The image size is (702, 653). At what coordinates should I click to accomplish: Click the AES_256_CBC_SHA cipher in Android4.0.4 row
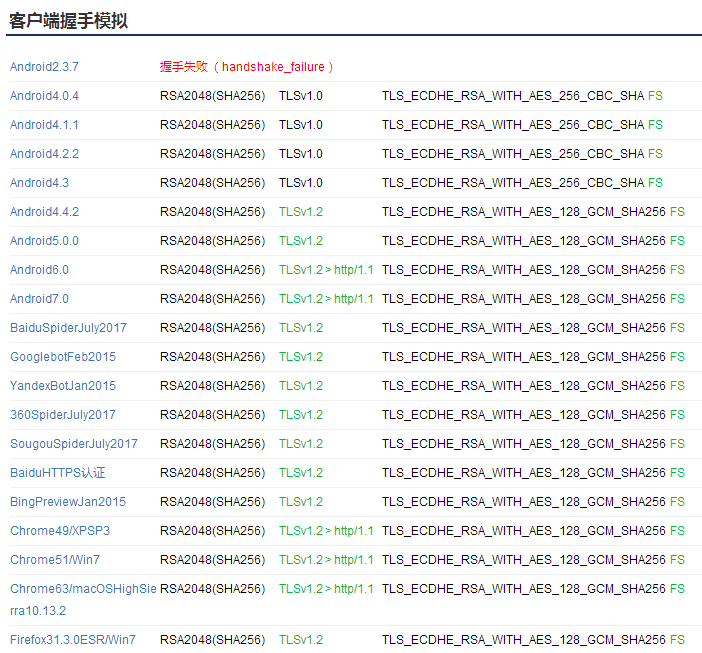[513, 96]
